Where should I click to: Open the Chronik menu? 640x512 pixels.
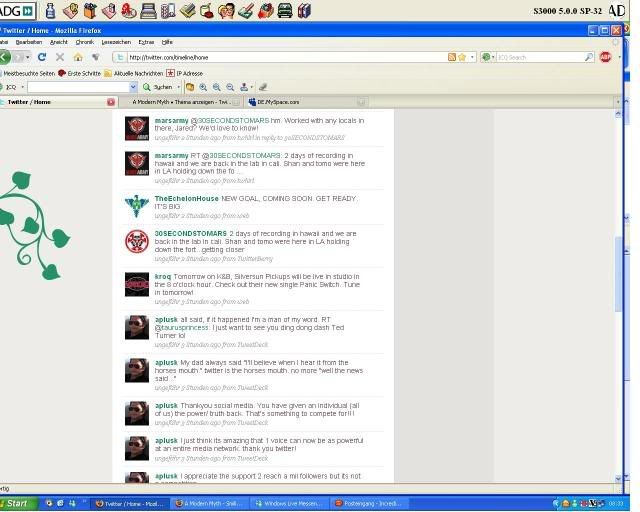click(84, 42)
